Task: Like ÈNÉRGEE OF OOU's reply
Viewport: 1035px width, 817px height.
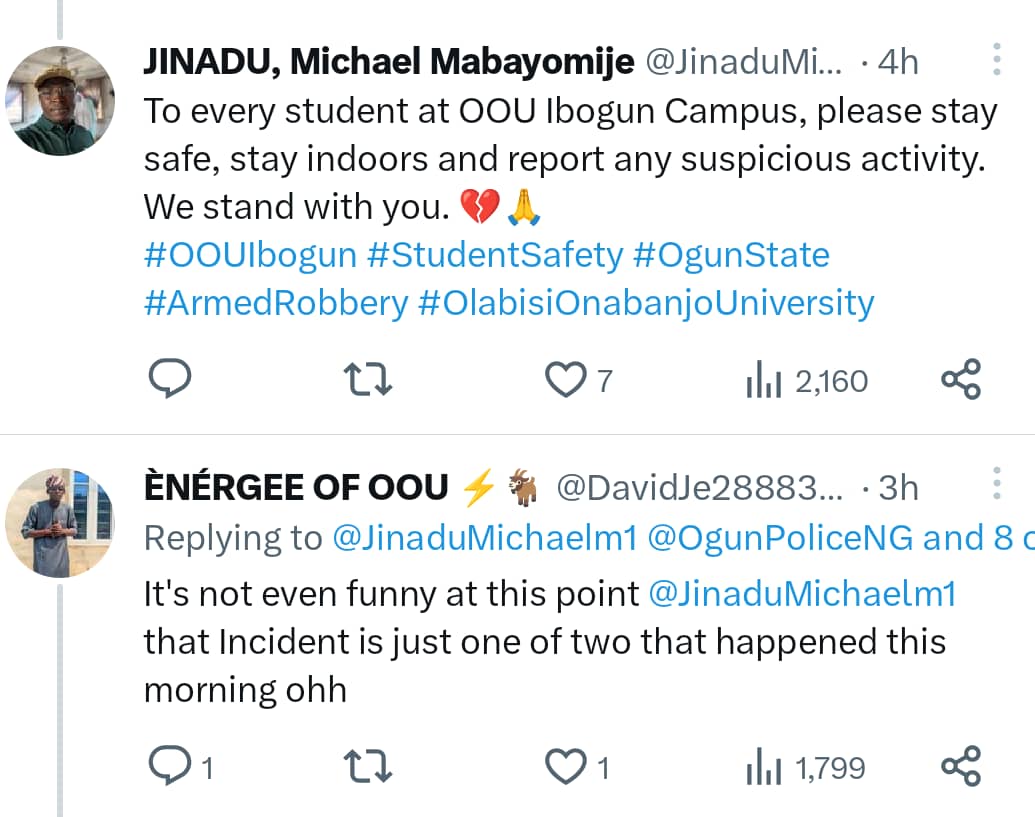Action: 565,767
